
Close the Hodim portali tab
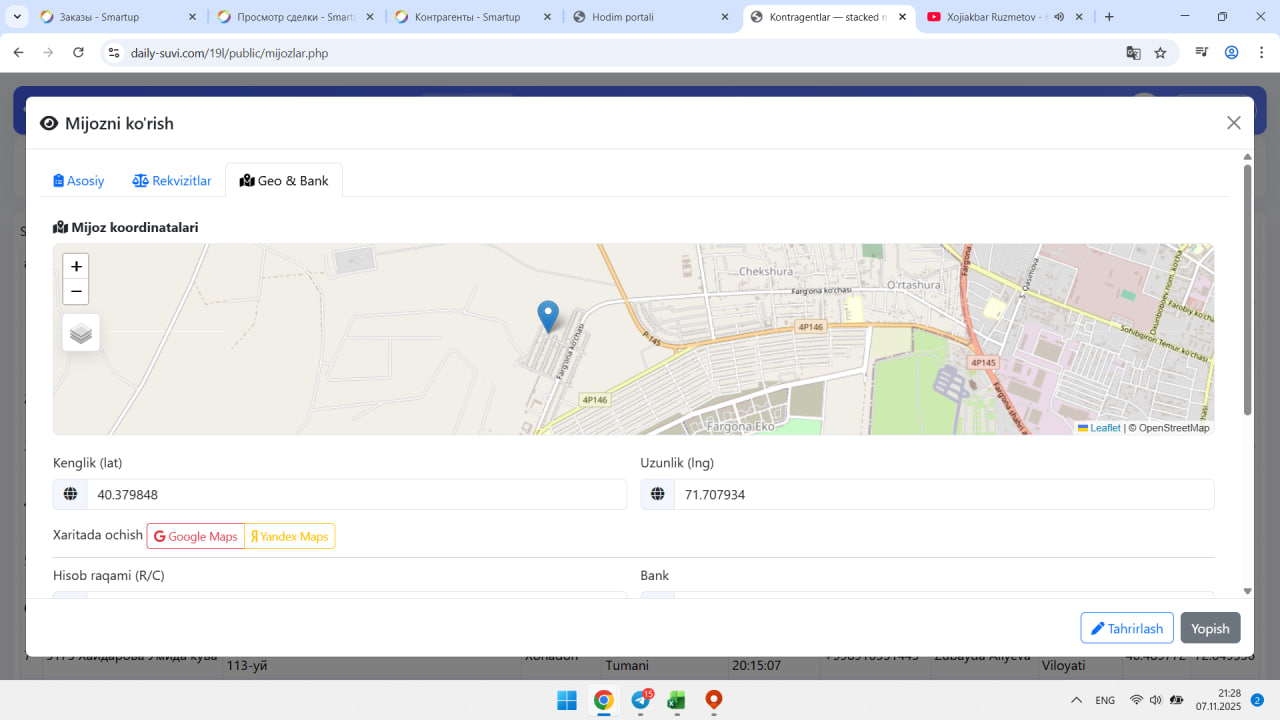(x=725, y=17)
